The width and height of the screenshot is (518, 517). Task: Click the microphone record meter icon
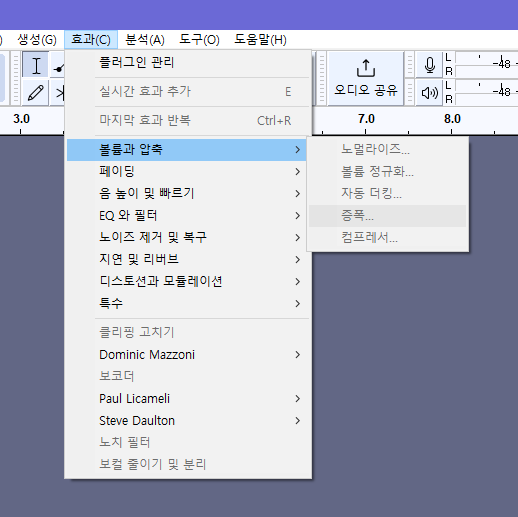point(430,65)
